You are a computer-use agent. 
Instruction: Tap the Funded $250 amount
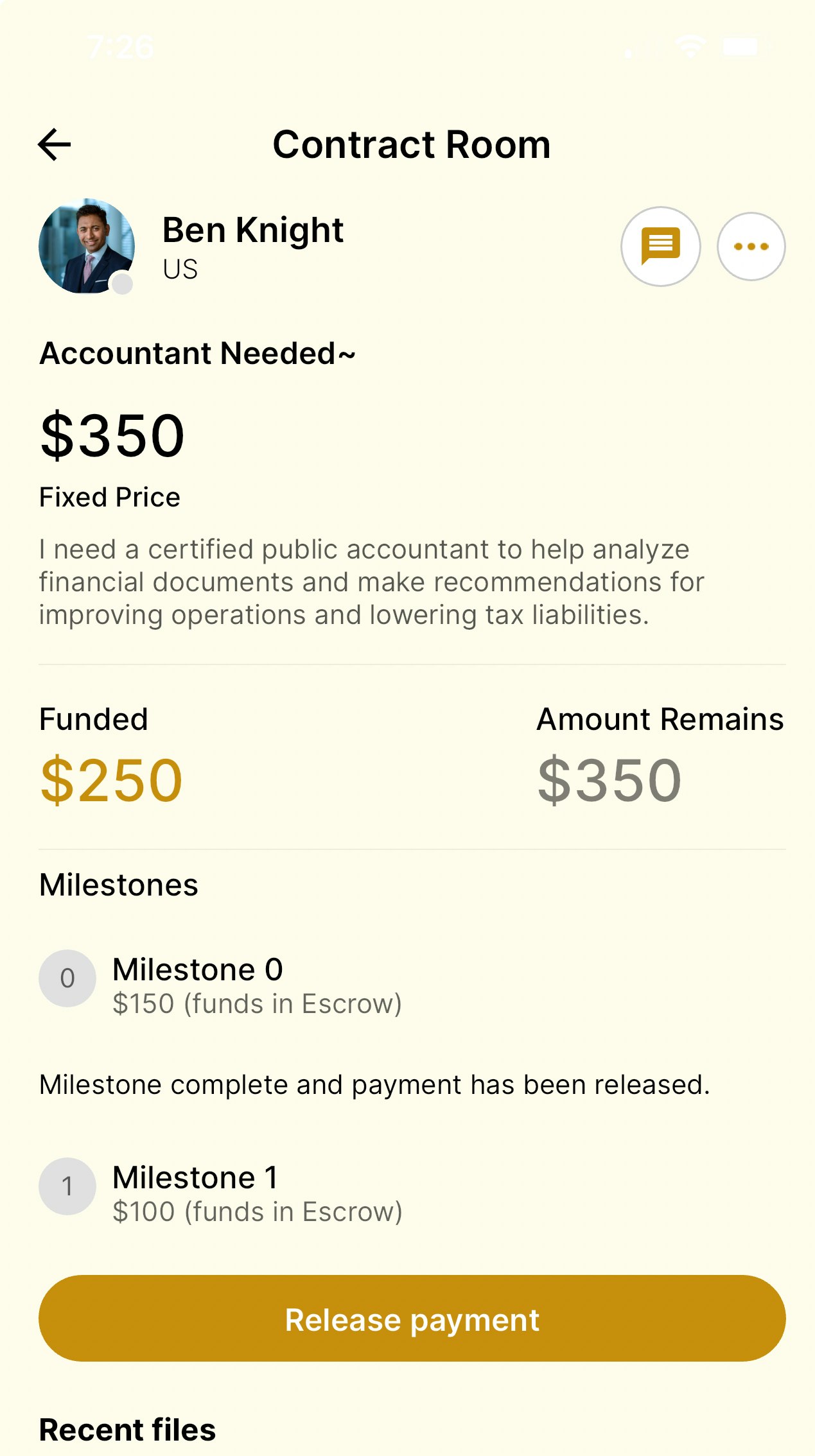[x=112, y=780]
